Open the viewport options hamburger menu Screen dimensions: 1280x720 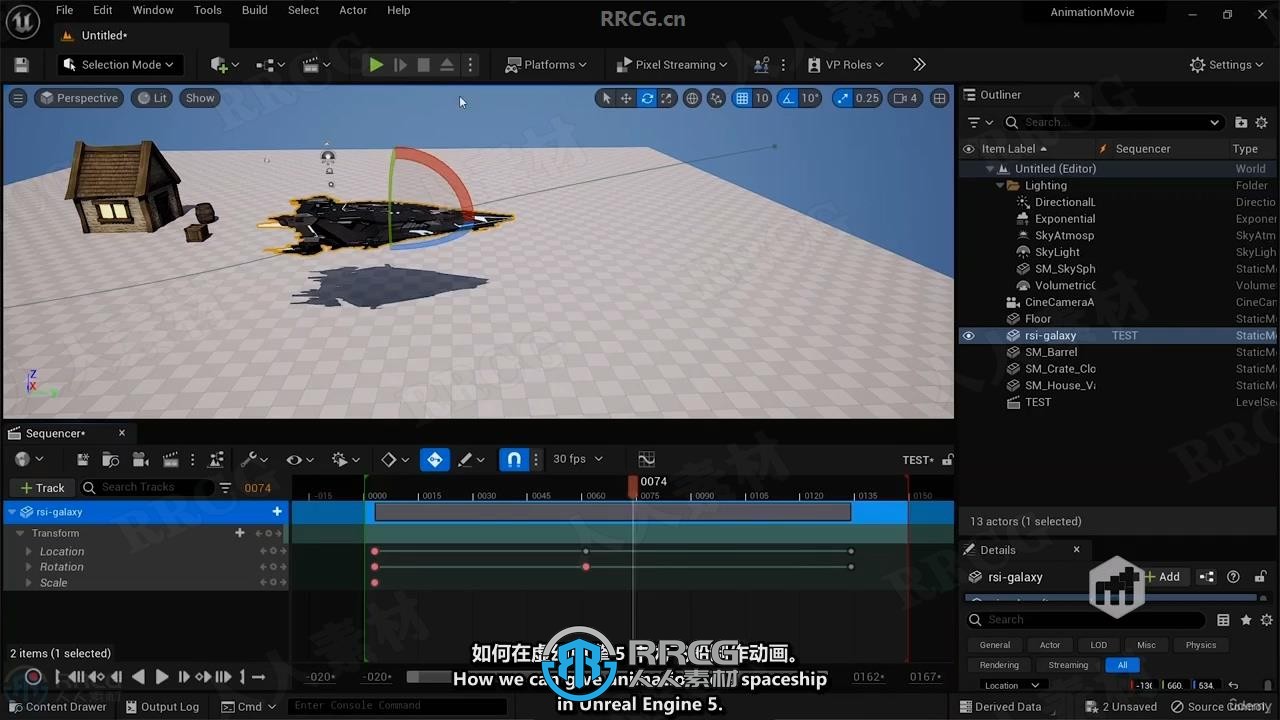coord(18,98)
